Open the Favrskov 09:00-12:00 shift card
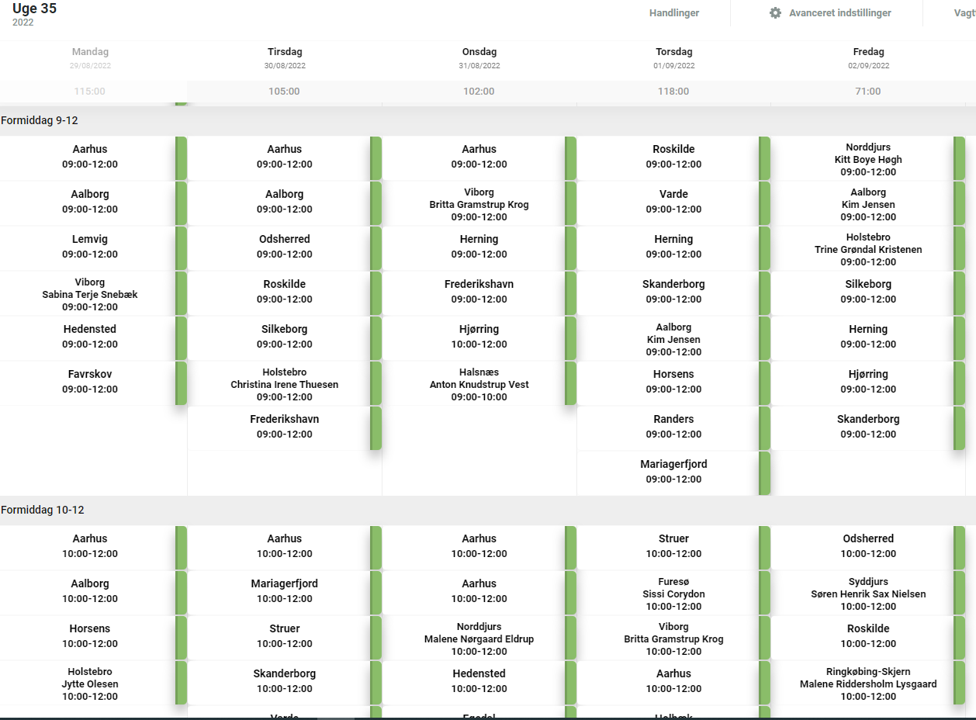The width and height of the screenshot is (976, 720). [90, 382]
